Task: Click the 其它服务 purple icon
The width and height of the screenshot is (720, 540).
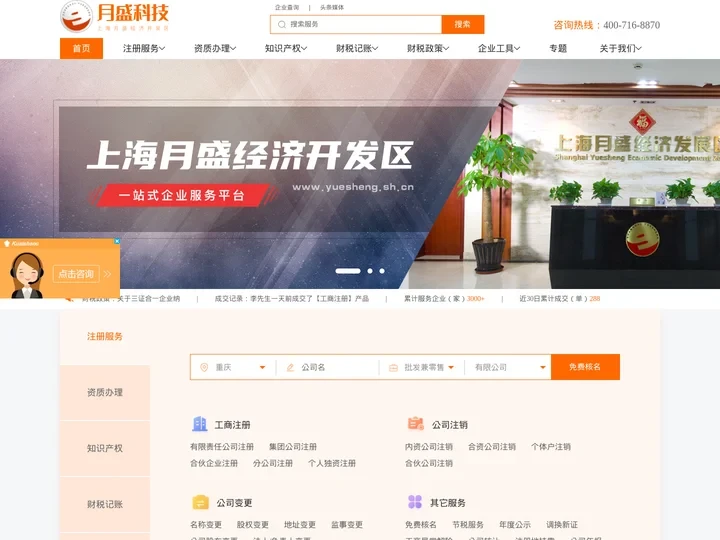Action: (415, 502)
